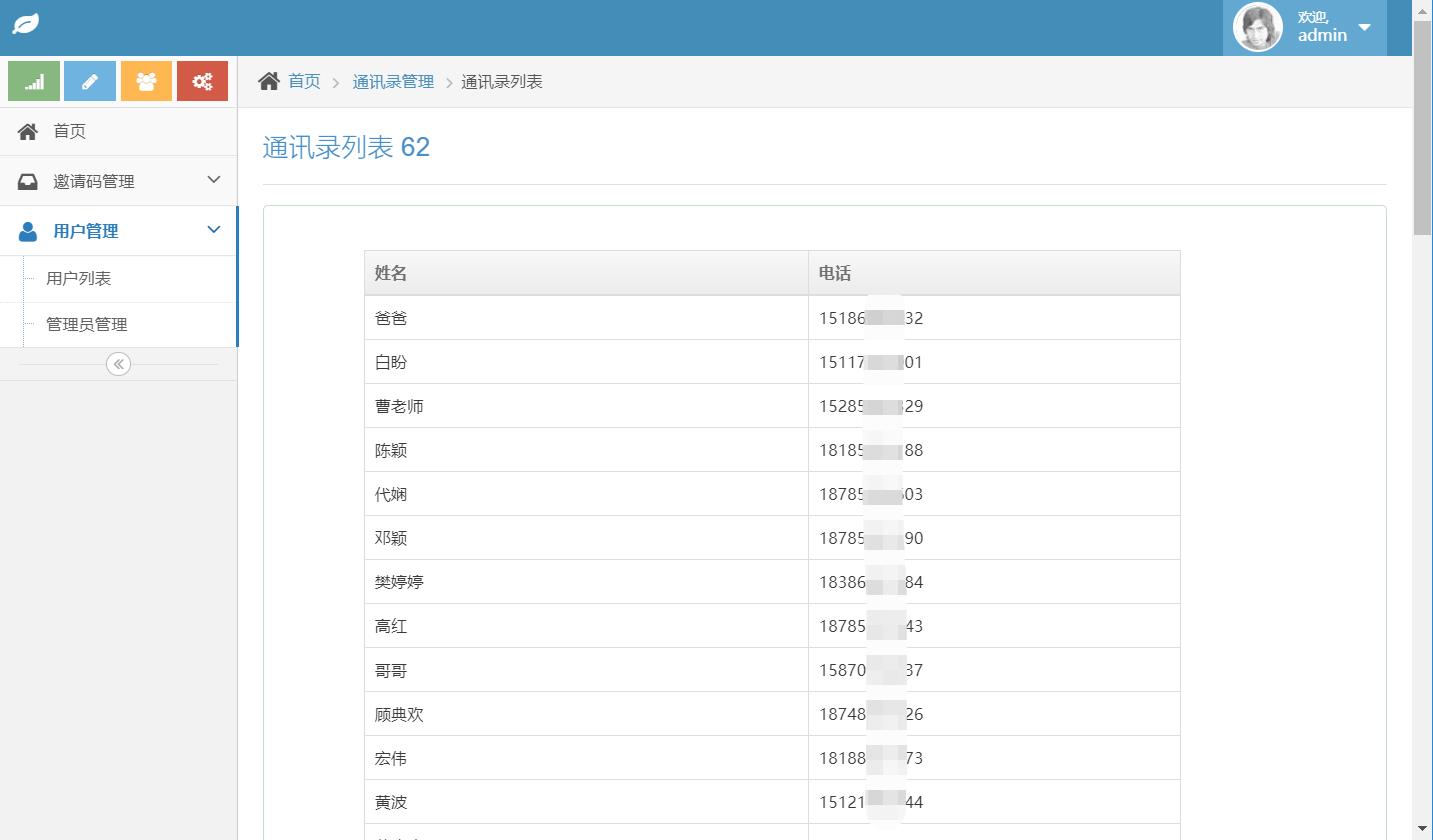The image size is (1433, 840).
Task: Select the cloud icon beside 邀请码管理
Action: click(x=27, y=181)
